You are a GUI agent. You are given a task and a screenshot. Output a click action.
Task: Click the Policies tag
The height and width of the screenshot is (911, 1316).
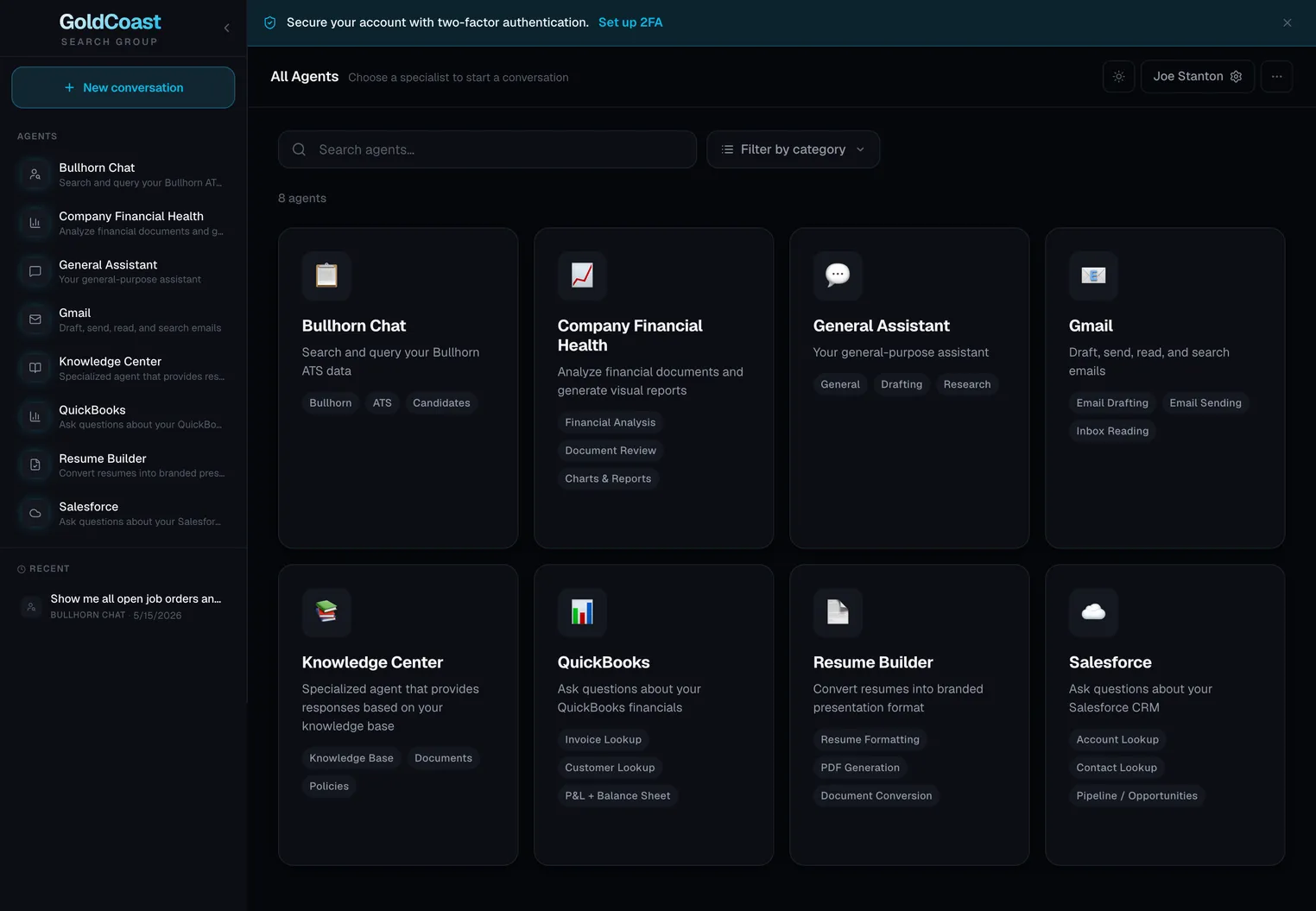[329, 787]
